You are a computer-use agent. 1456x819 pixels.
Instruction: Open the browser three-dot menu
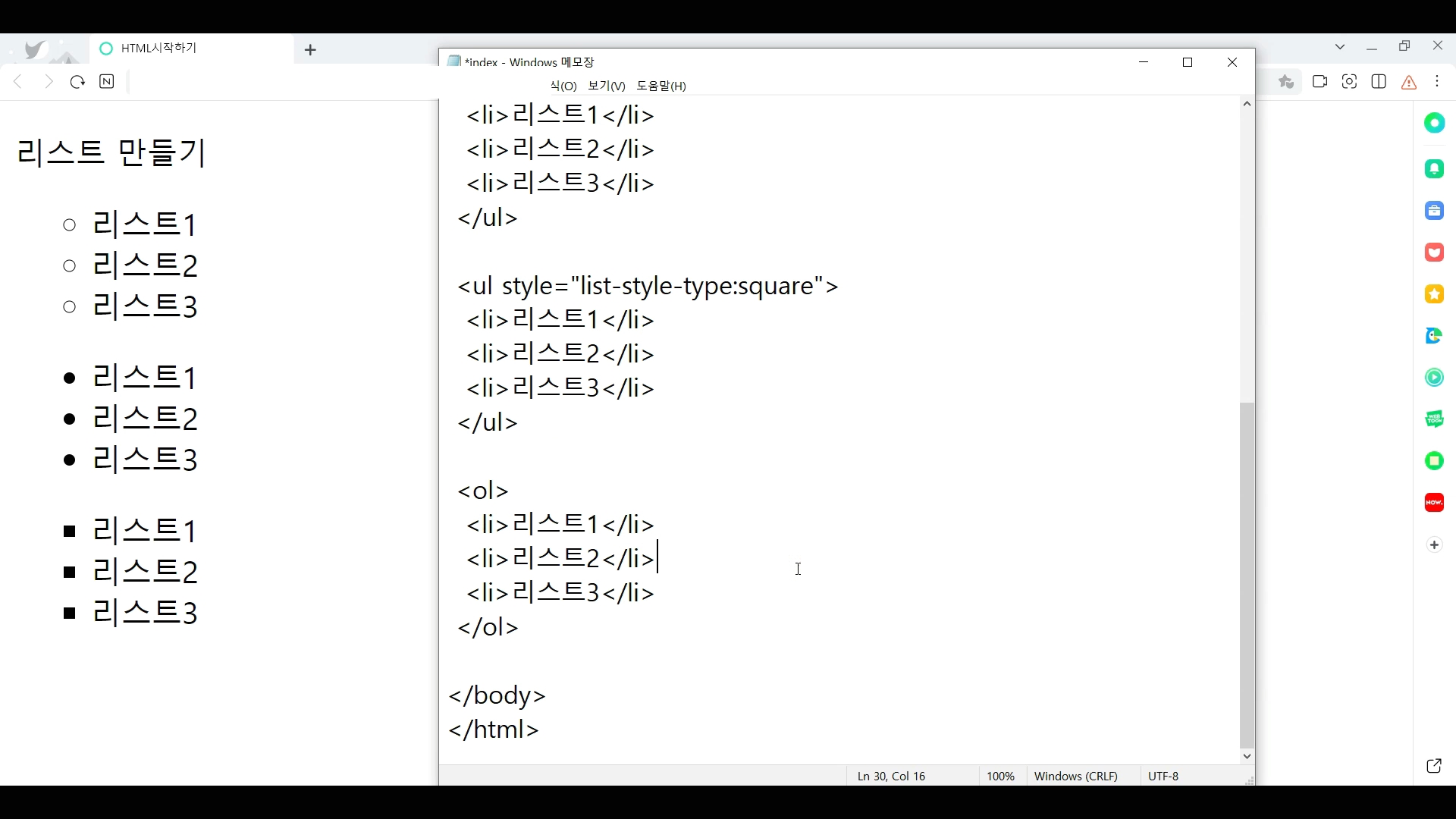click(1438, 82)
